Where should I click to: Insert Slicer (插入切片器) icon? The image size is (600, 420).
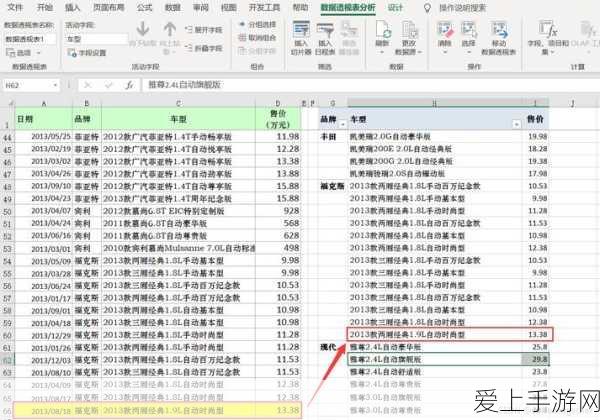301,29
